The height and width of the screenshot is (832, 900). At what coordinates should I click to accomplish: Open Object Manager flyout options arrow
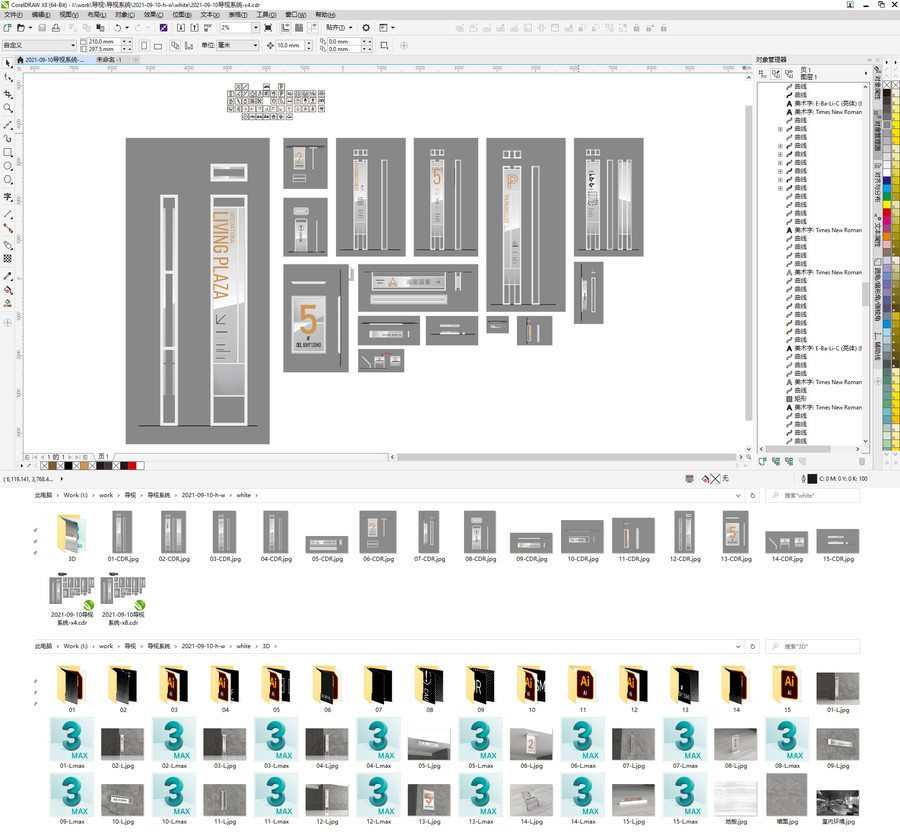866,73
